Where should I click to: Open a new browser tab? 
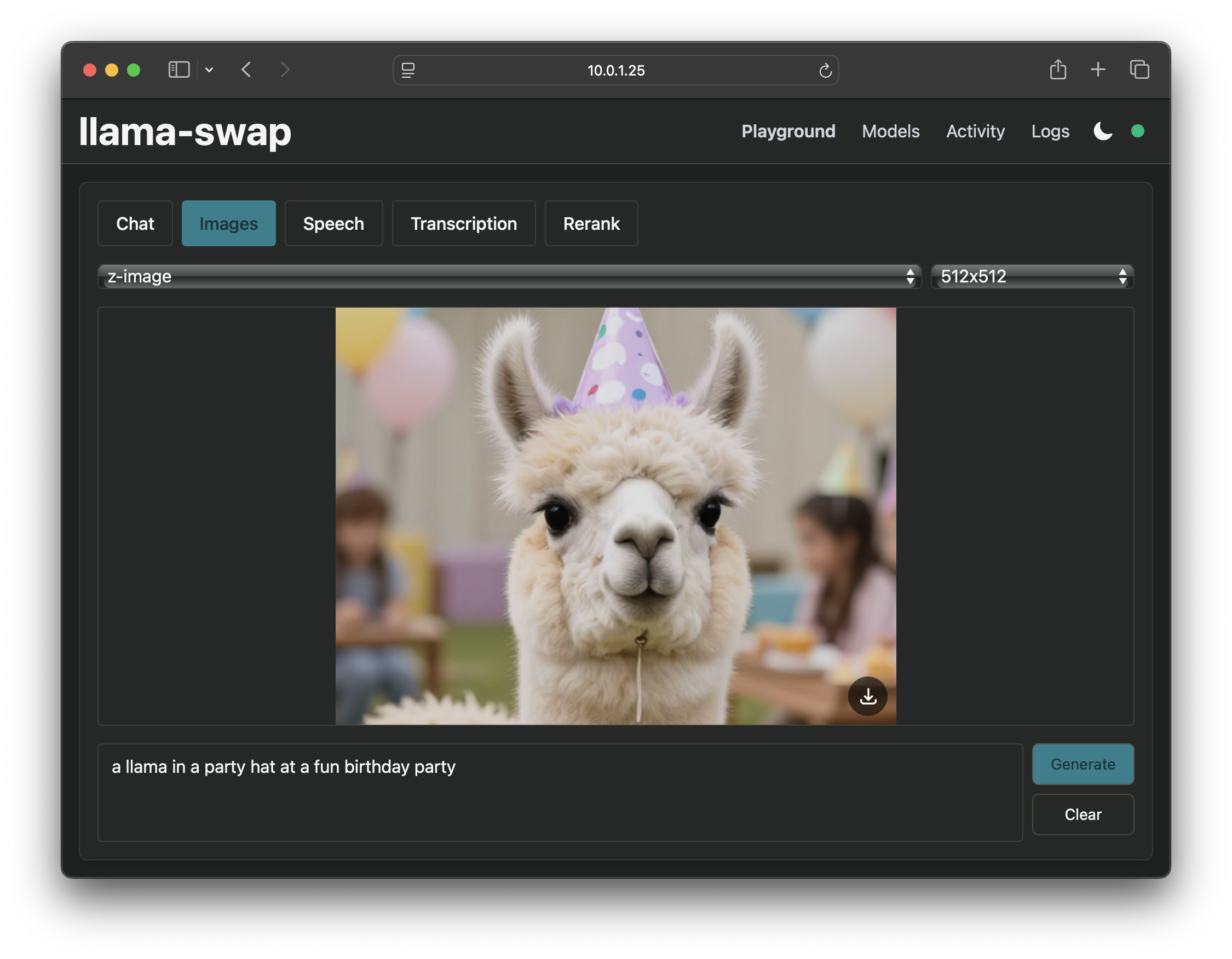(x=1098, y=70)
